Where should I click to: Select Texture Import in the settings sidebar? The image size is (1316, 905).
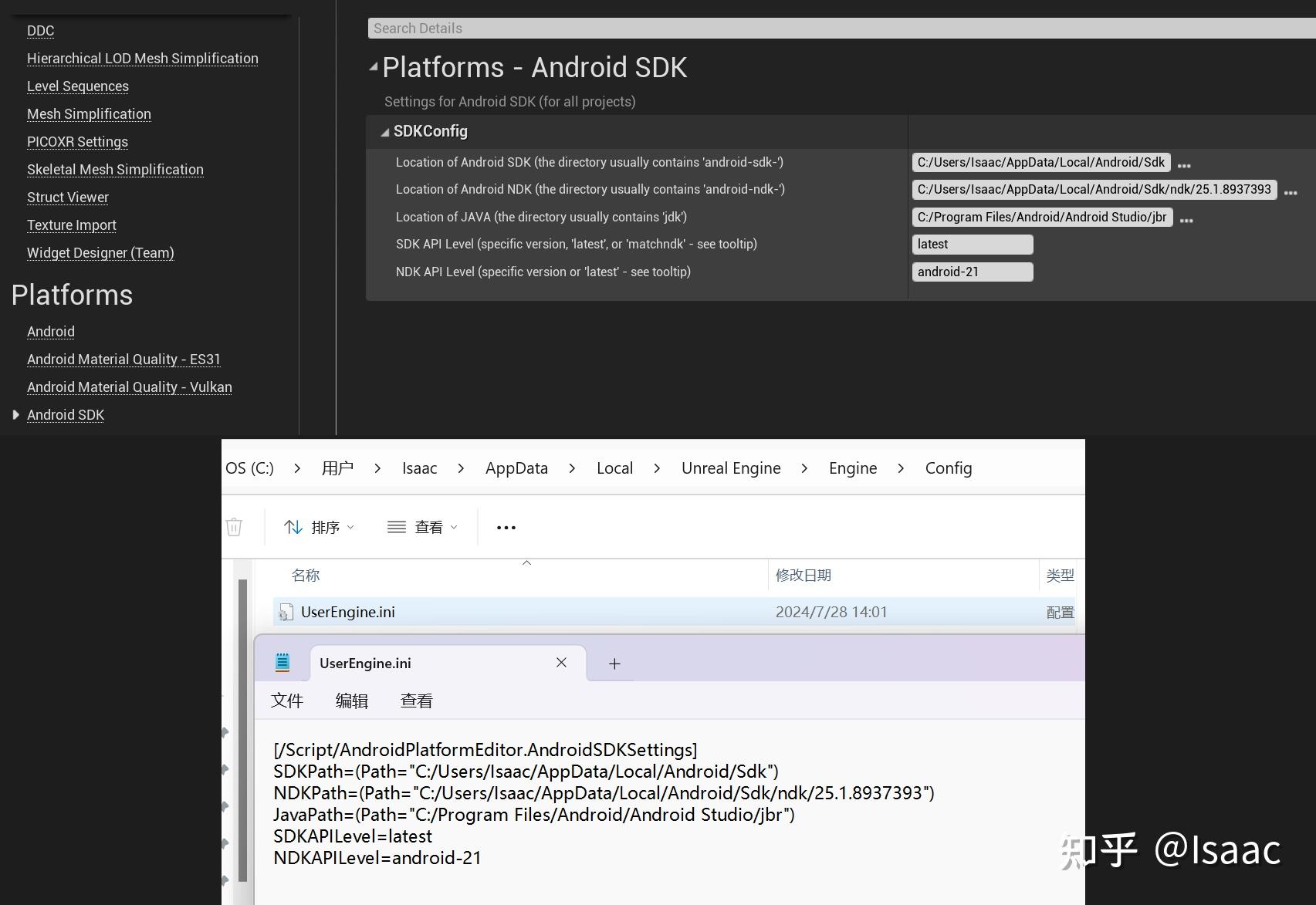pos(71,225)
